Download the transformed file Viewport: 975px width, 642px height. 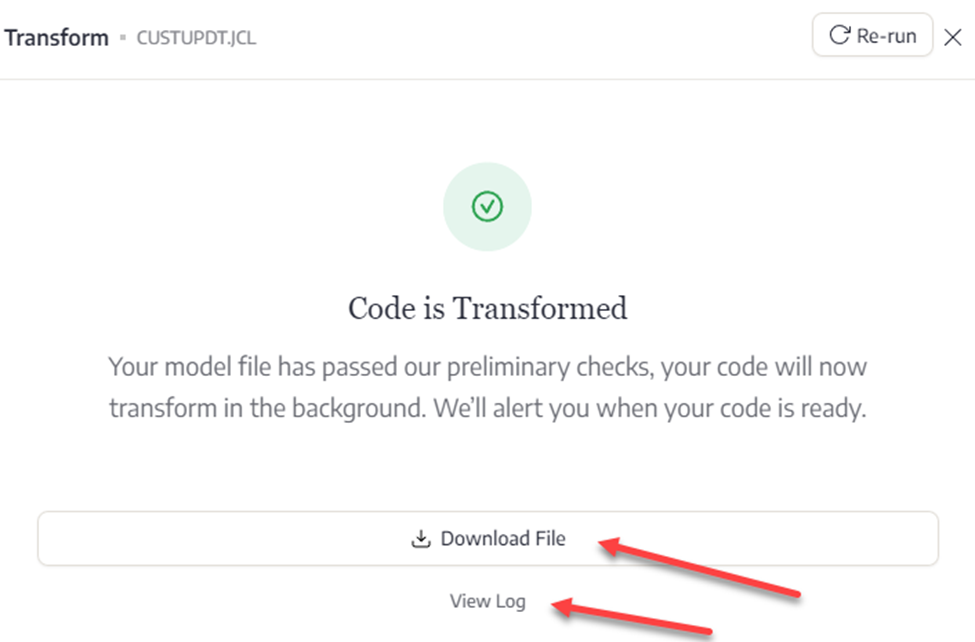(488, 539)
